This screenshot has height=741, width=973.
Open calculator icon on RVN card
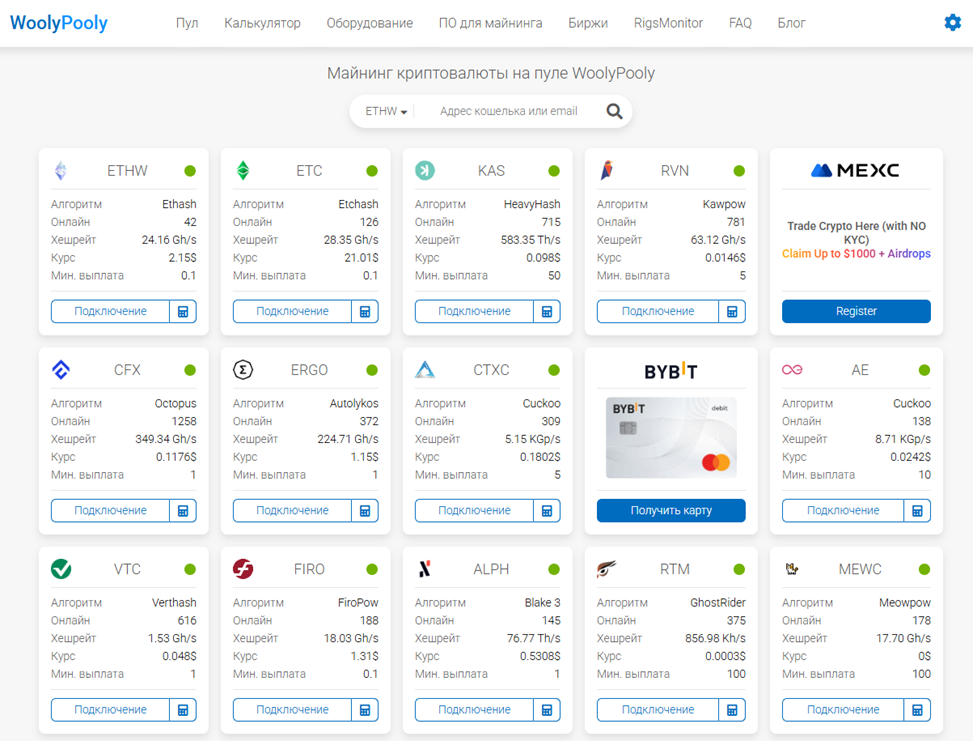pyautogui.click(x=732, y=312)
